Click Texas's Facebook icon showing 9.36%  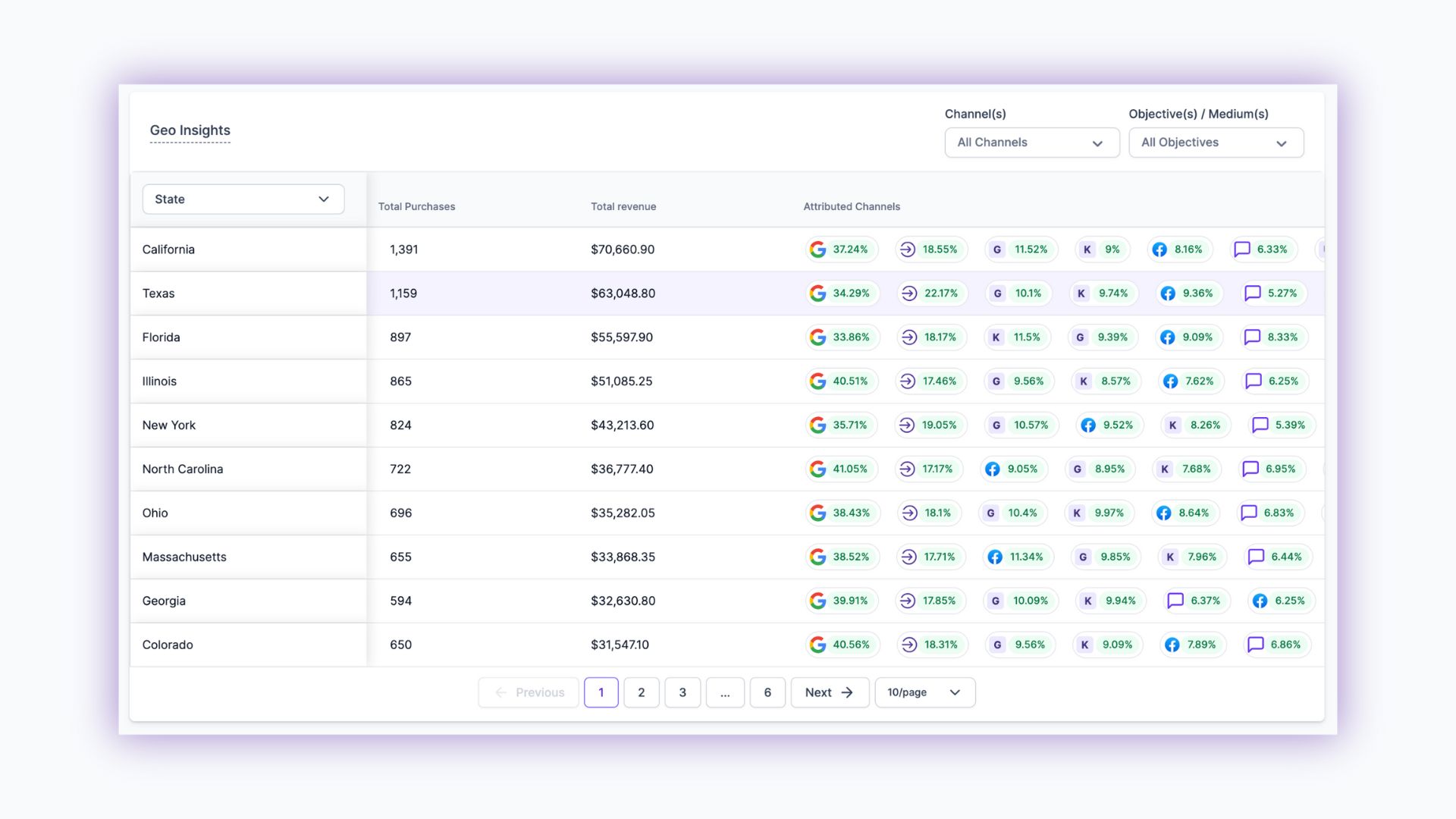(x=1168, y=293)
